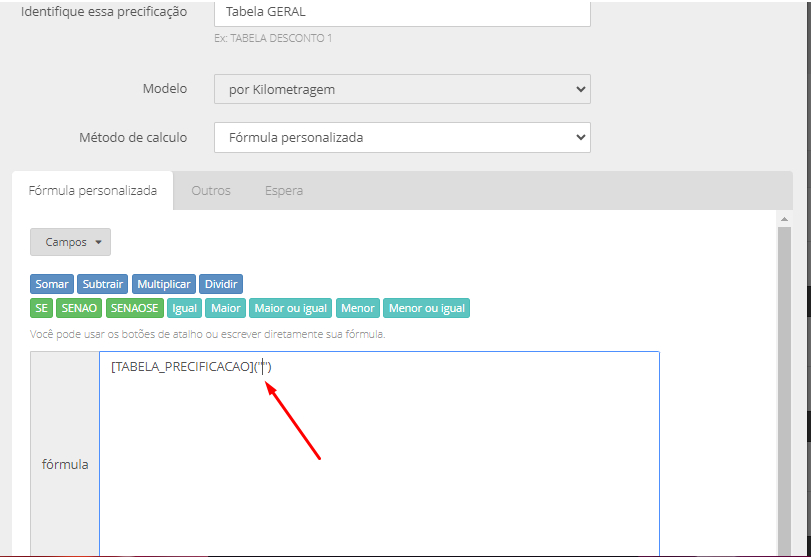This screenshot has height=557, width=811.
Task: Insert the Subtrair operator
Action: [x=103, y=284]
